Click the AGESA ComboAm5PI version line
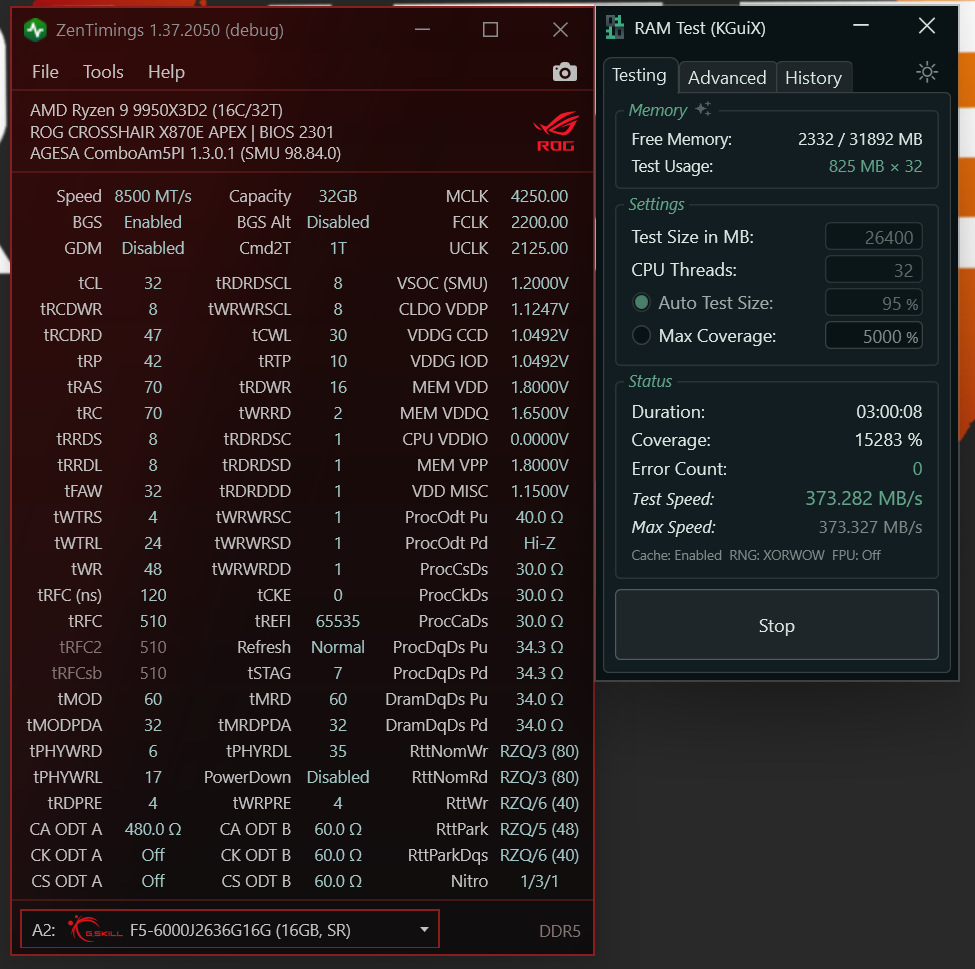975x969 pixels. (185, 153)
